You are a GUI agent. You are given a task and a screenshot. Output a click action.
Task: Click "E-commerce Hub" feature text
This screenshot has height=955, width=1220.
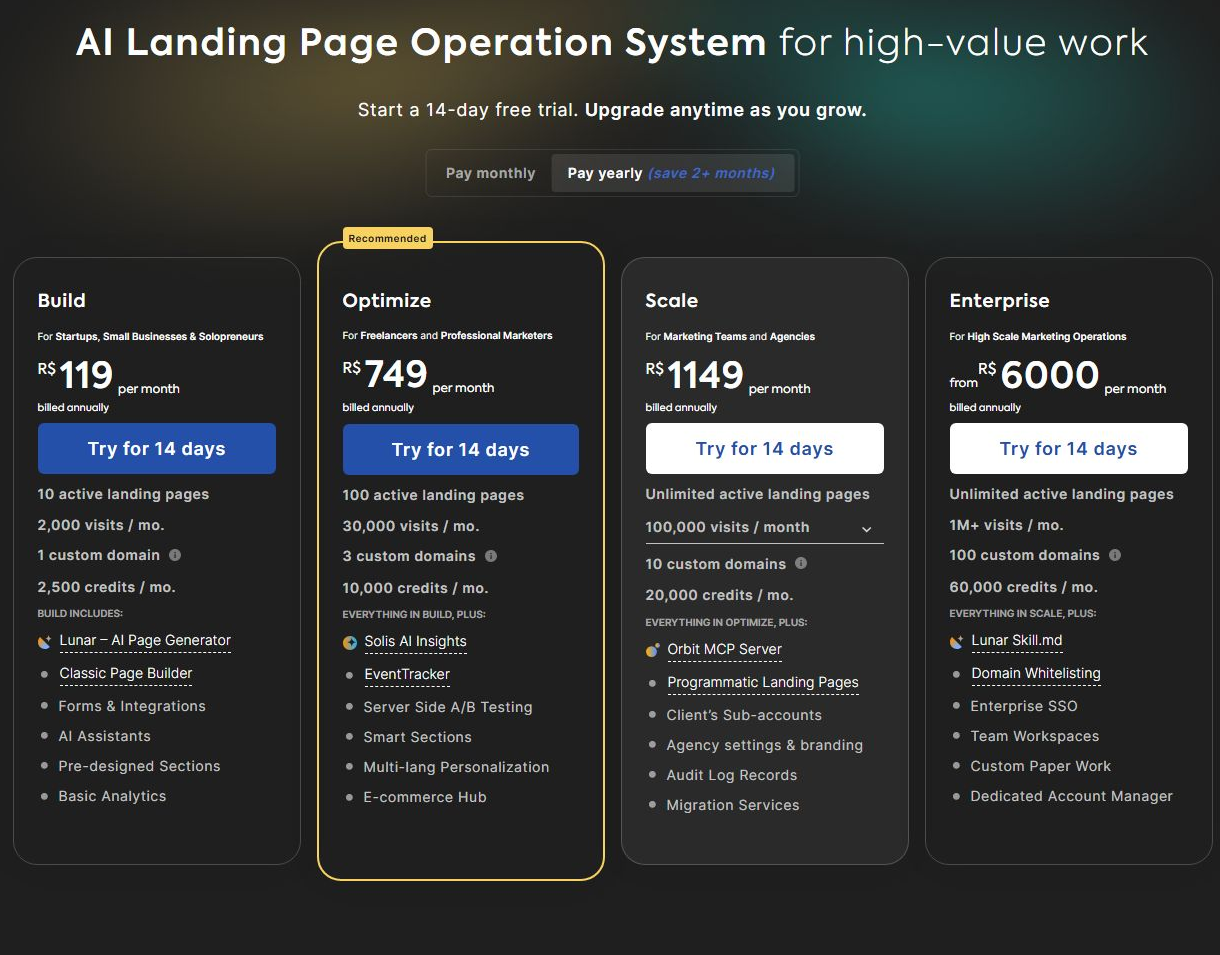click(x=425, y=797)
